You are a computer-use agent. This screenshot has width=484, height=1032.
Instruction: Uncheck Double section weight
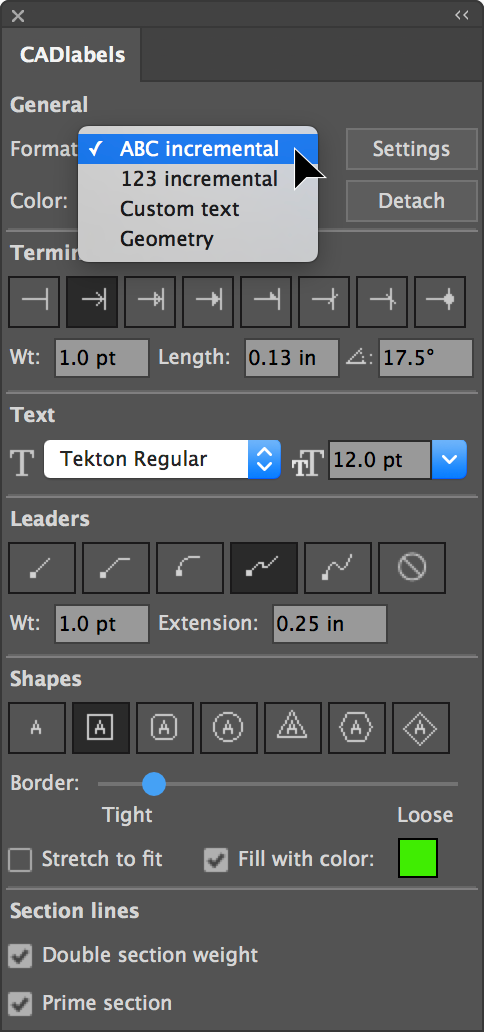coord(20,956)
